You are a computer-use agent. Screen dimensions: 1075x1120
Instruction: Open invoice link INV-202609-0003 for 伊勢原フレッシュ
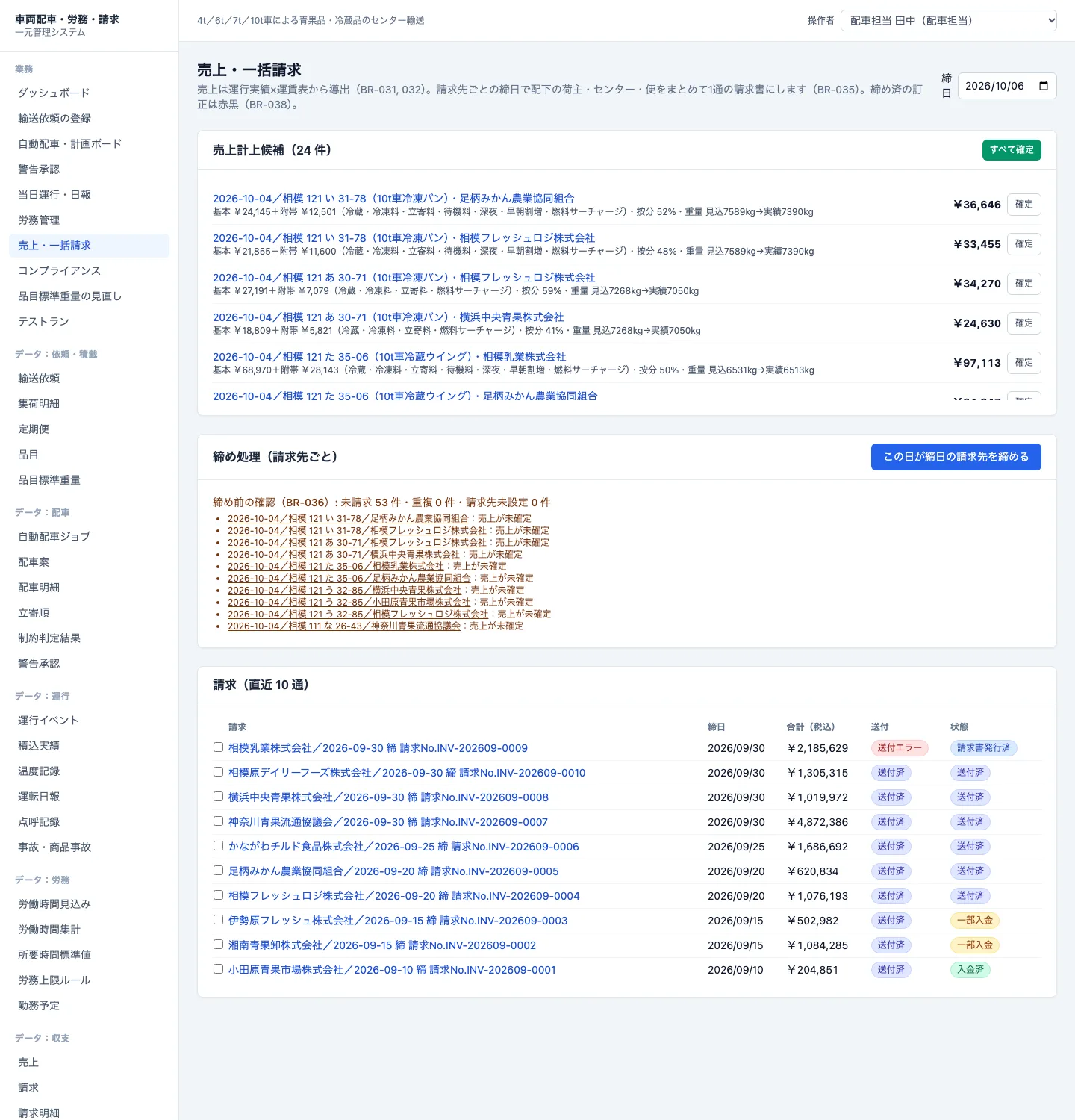398,921
